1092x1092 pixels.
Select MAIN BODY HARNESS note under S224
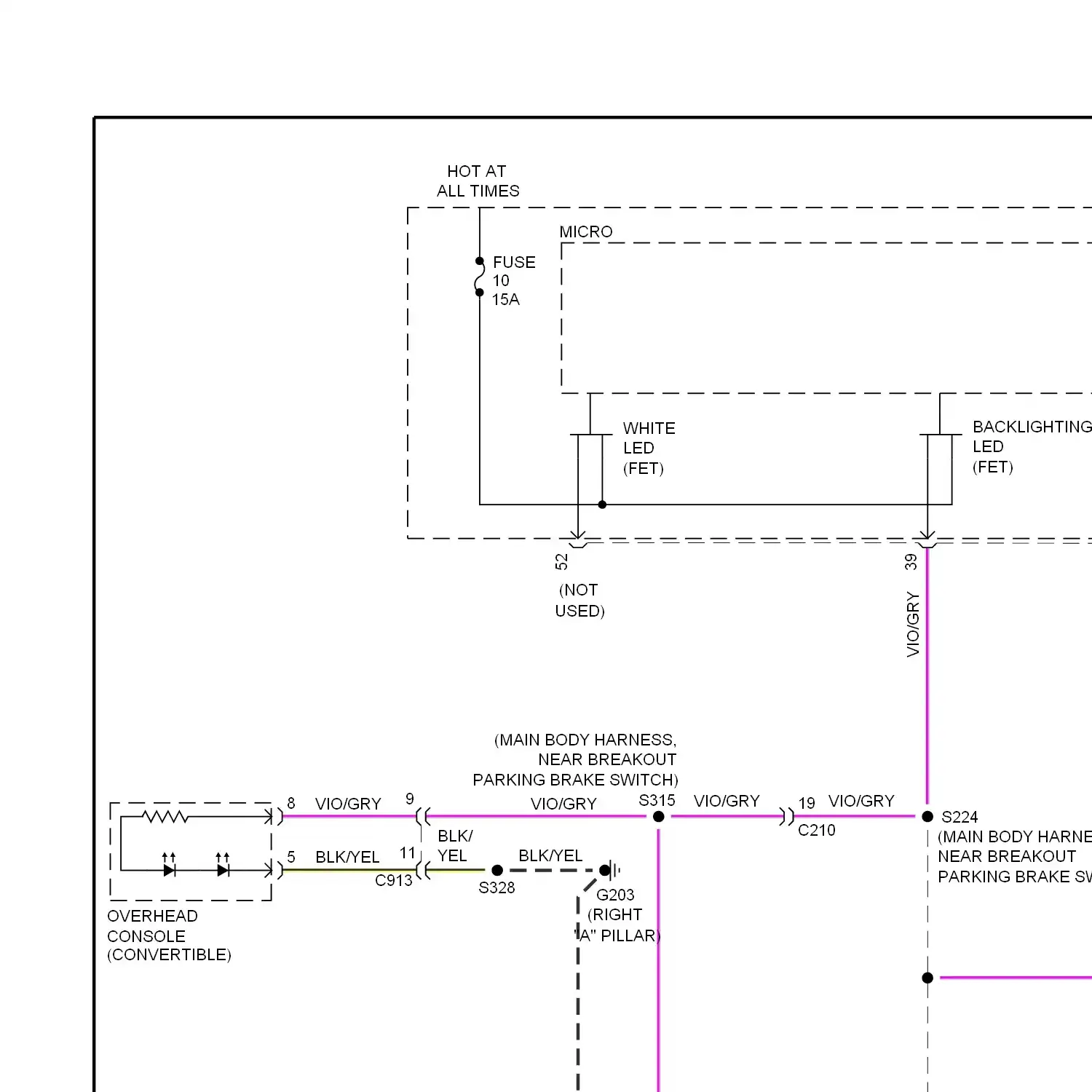pos(1015,857)
